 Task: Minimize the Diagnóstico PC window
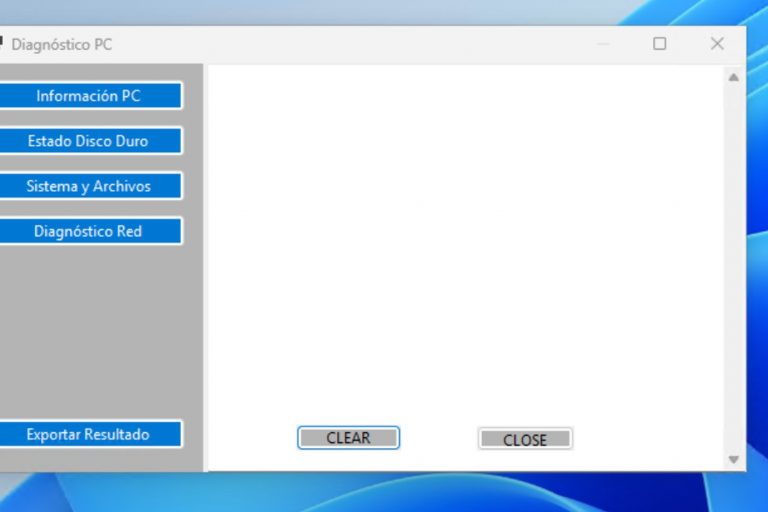pyautogui.click(x=603, y=44)
